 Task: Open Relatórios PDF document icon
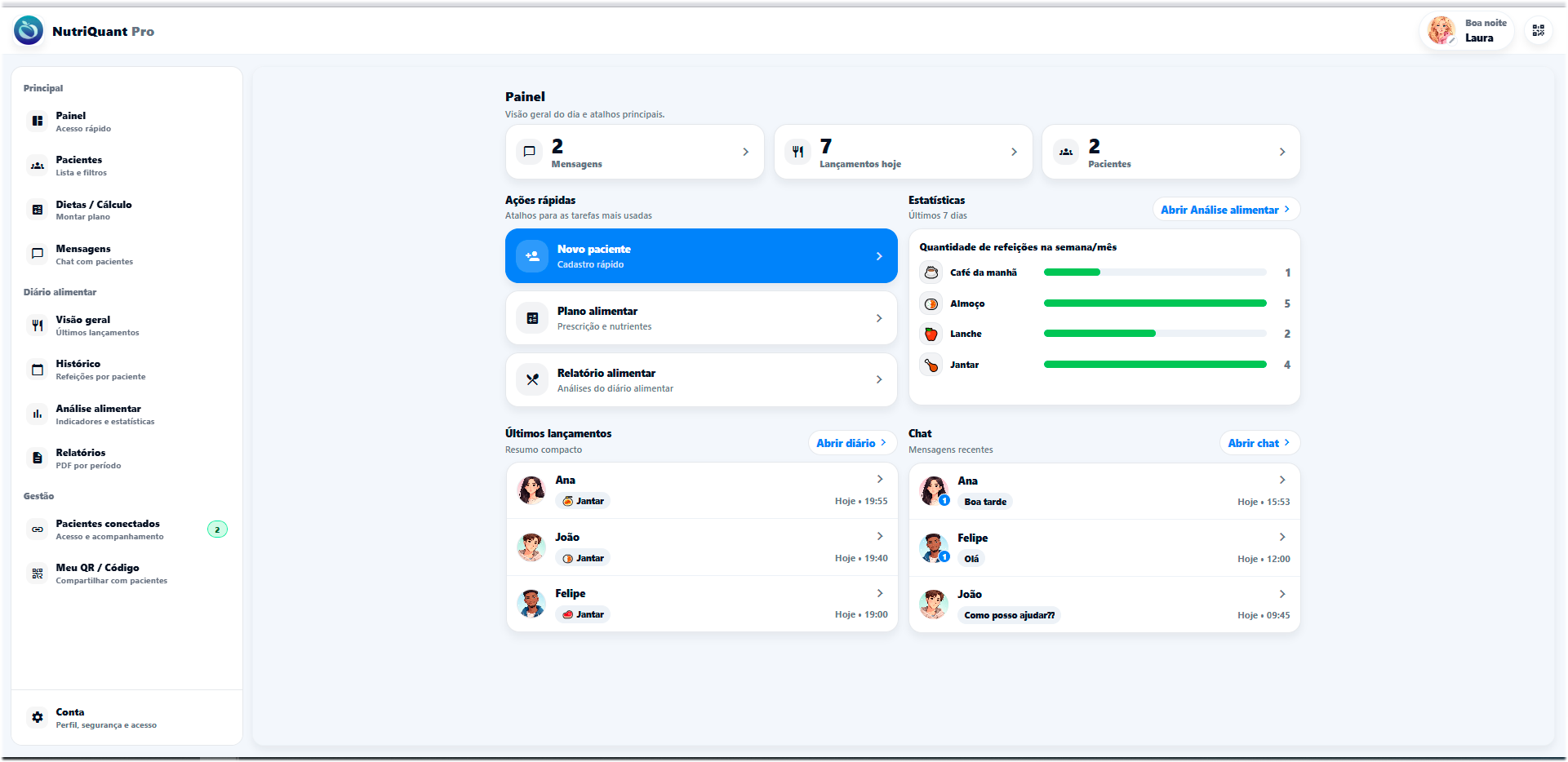(38, 459)
